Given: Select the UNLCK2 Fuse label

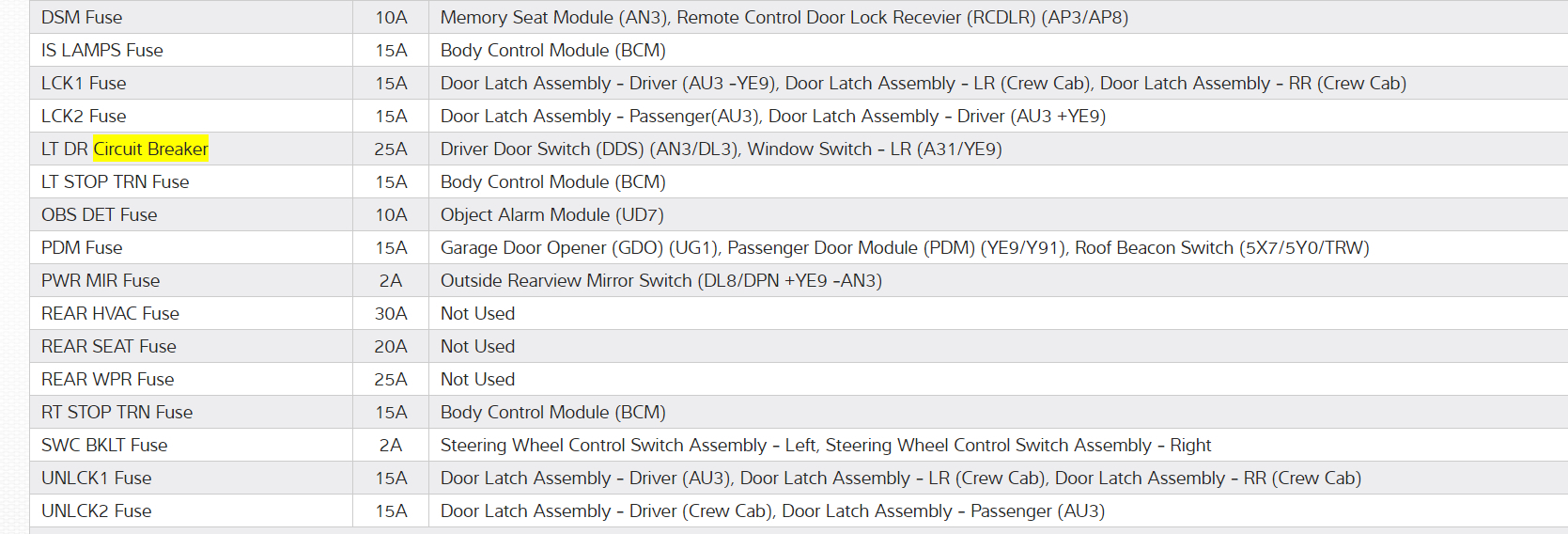Looking at the screenshot, I should 96,510.
